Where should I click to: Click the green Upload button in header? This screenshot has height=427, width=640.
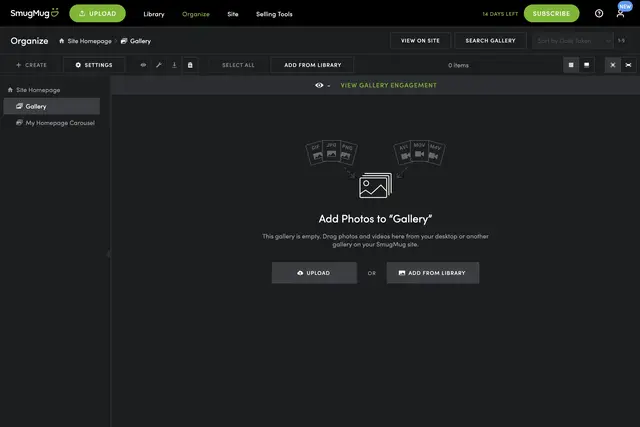click(x=98, y=13)
